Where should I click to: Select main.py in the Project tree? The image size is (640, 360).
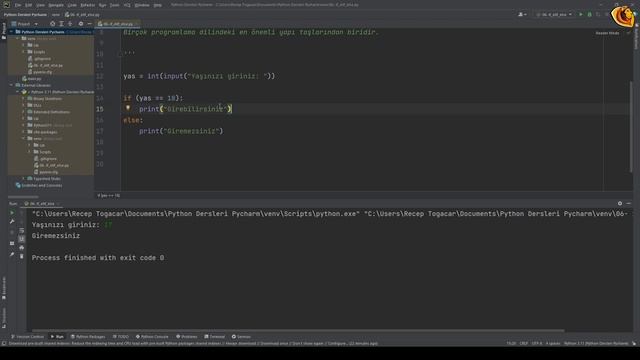point(32,79)
